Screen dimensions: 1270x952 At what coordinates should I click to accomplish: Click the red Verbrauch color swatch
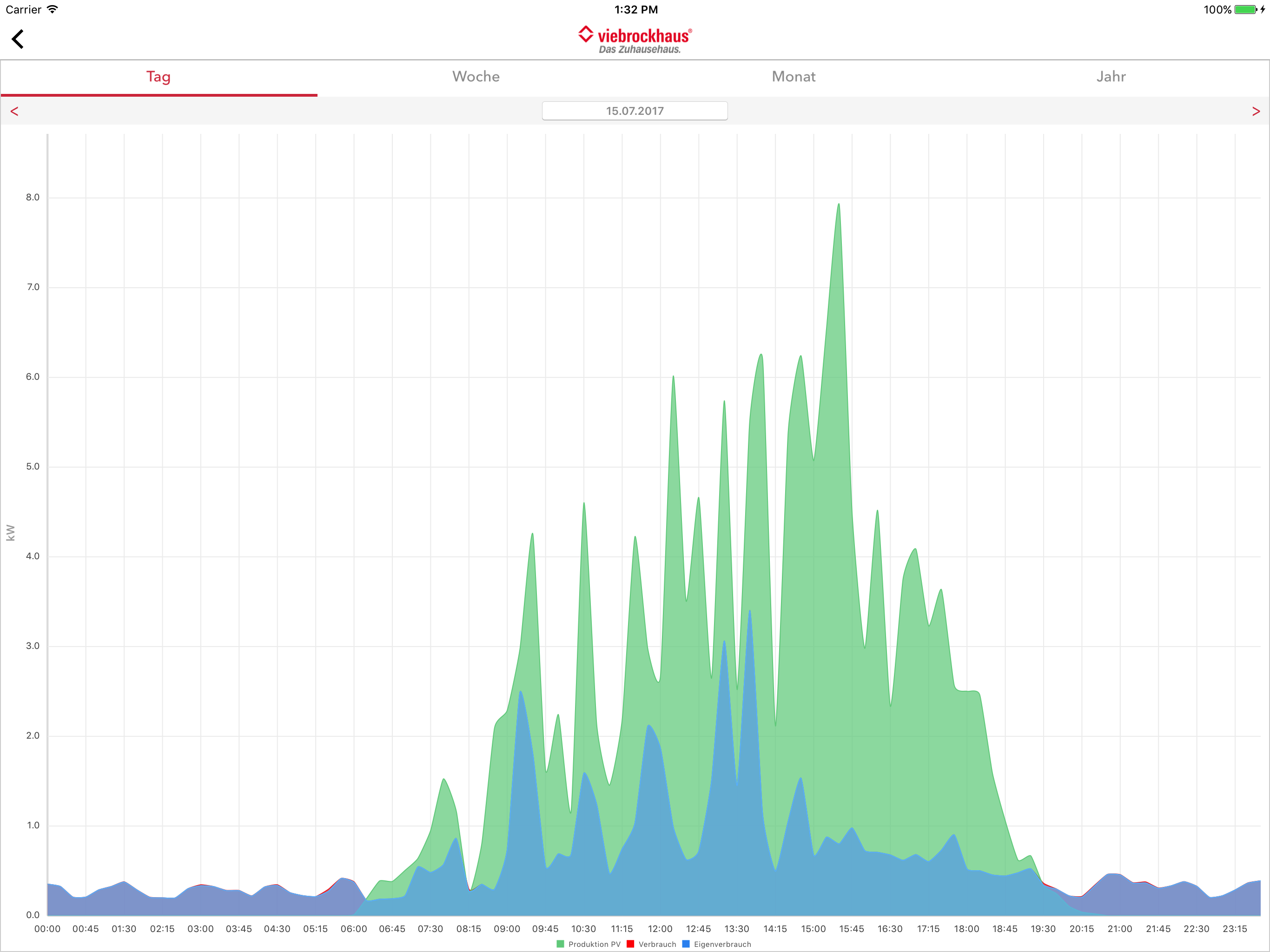pyautogui.click(x=630, y=944)
